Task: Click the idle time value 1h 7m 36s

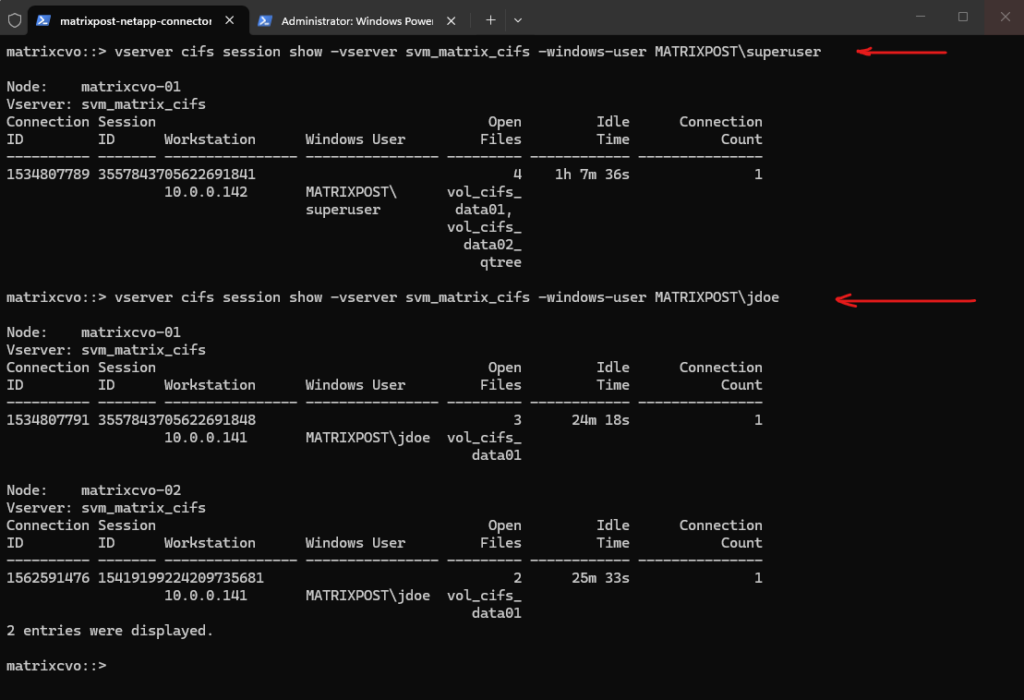Action: [x=591, y=175]
